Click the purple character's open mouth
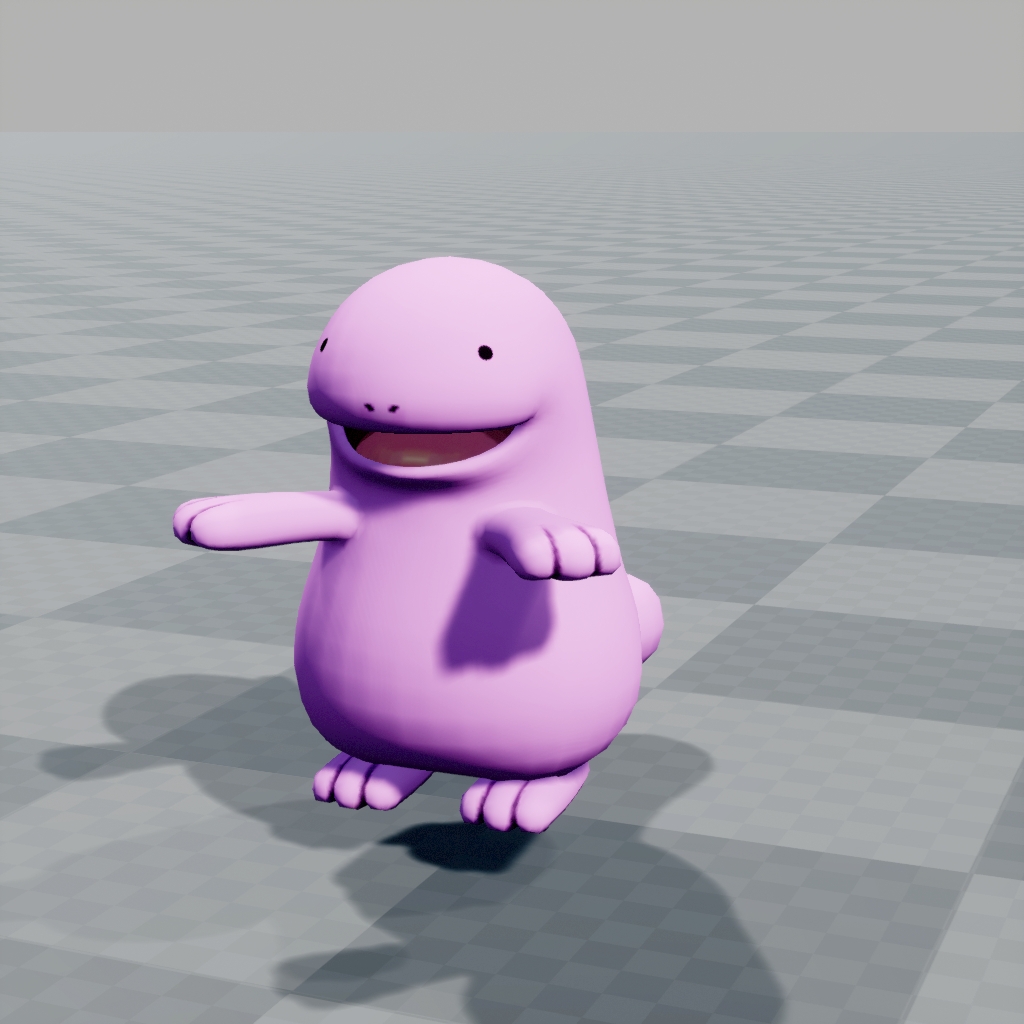Viewport: 1024px width, 1024px height. (x=432, y=448)
